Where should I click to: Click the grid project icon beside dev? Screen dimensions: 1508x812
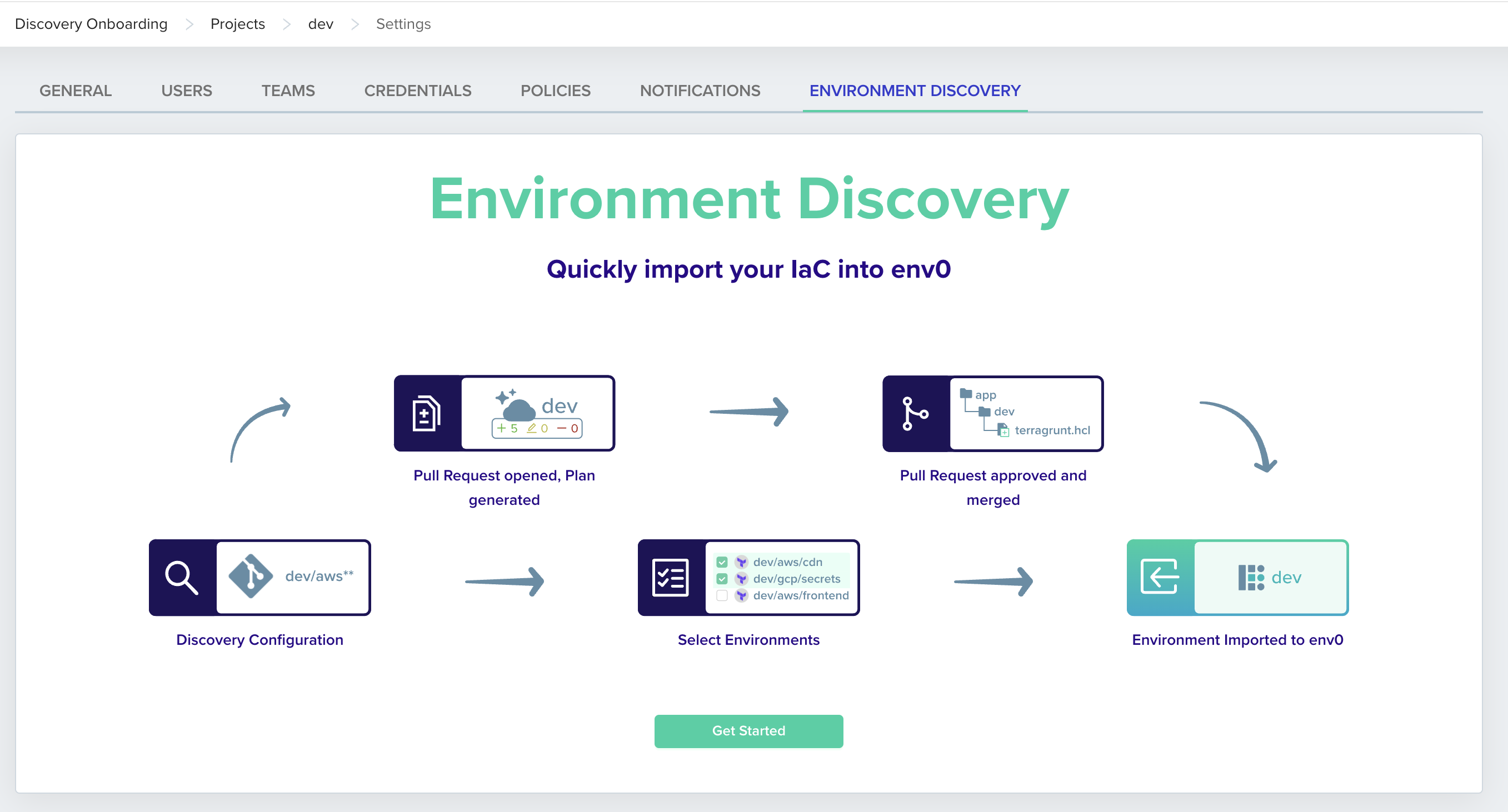pyautogui.click(x=1251, y=578)
